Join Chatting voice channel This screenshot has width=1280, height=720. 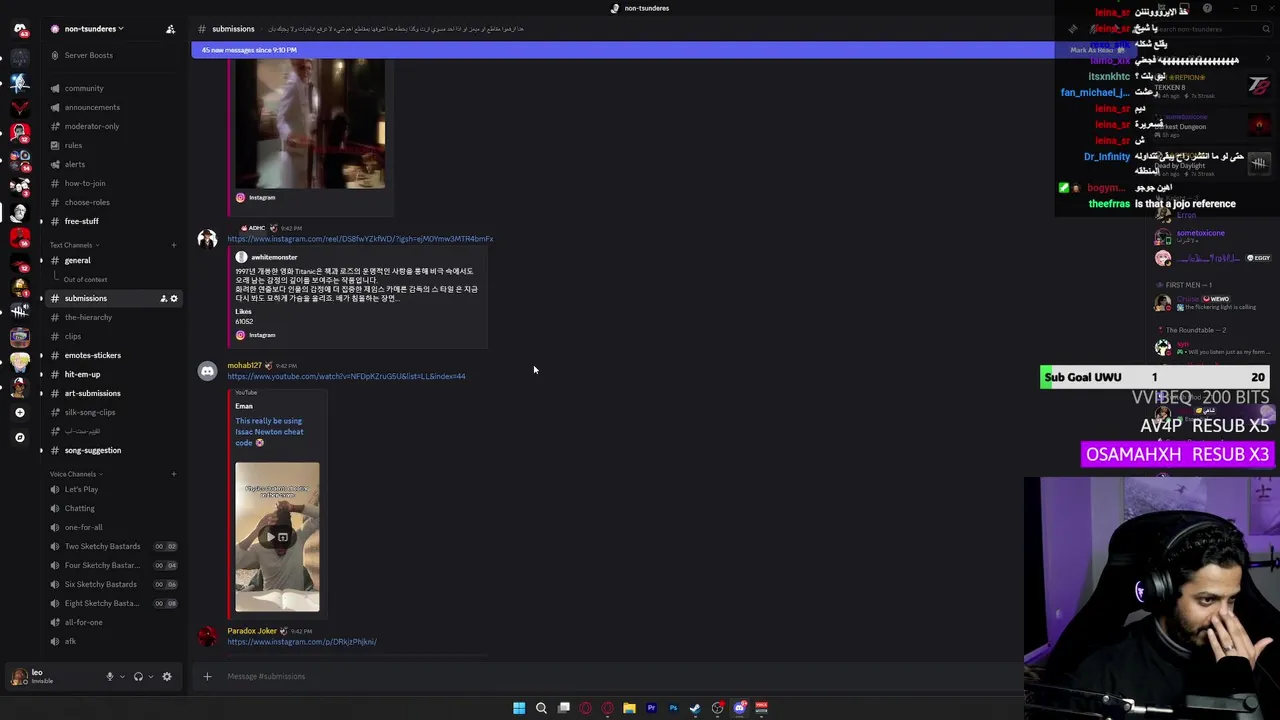point(80,508)
